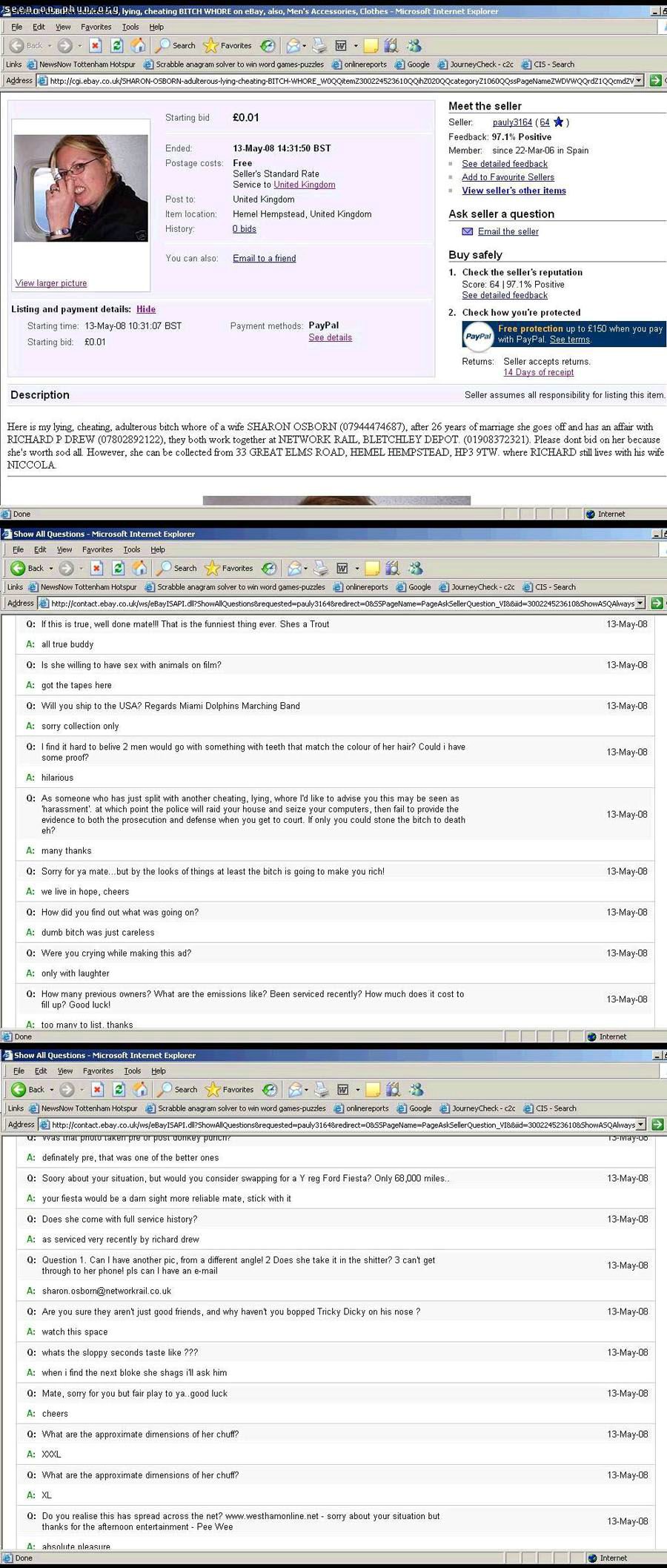
Task: Open seller profile link pauly3164
Action: (512, 122)
